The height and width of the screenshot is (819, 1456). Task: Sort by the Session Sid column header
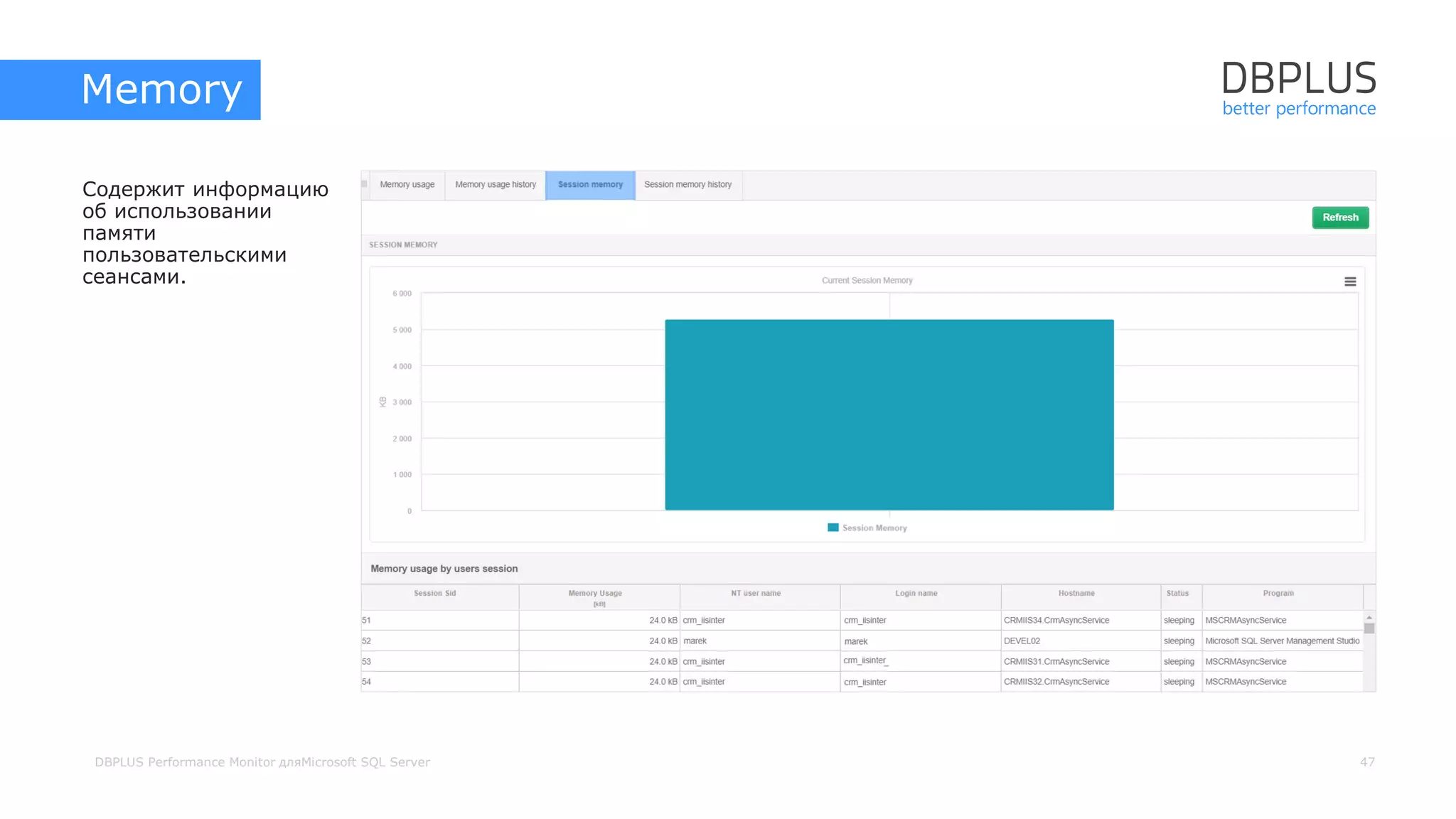coord(435,594)
